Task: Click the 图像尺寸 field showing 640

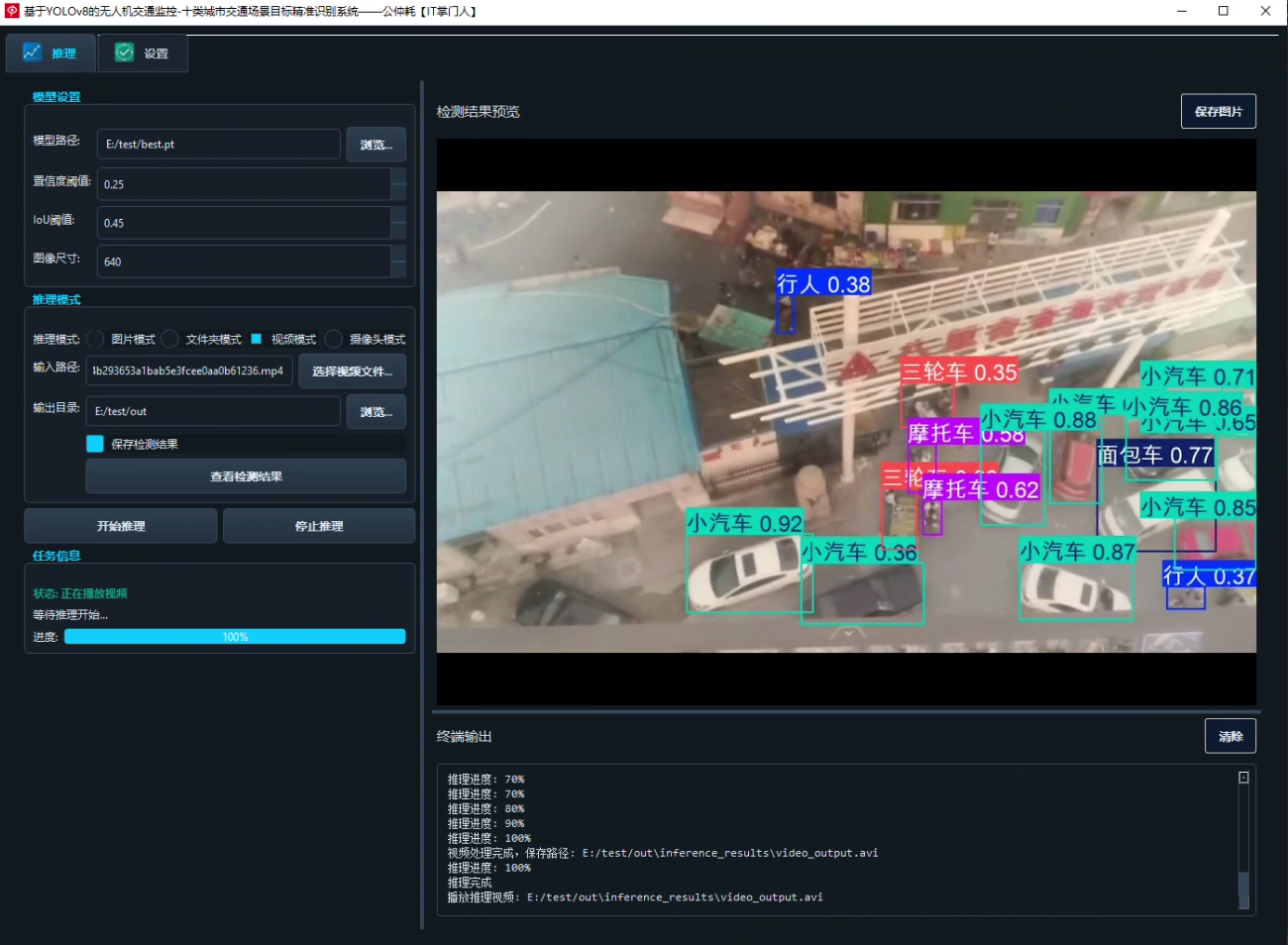Action: tap(244, 262)
